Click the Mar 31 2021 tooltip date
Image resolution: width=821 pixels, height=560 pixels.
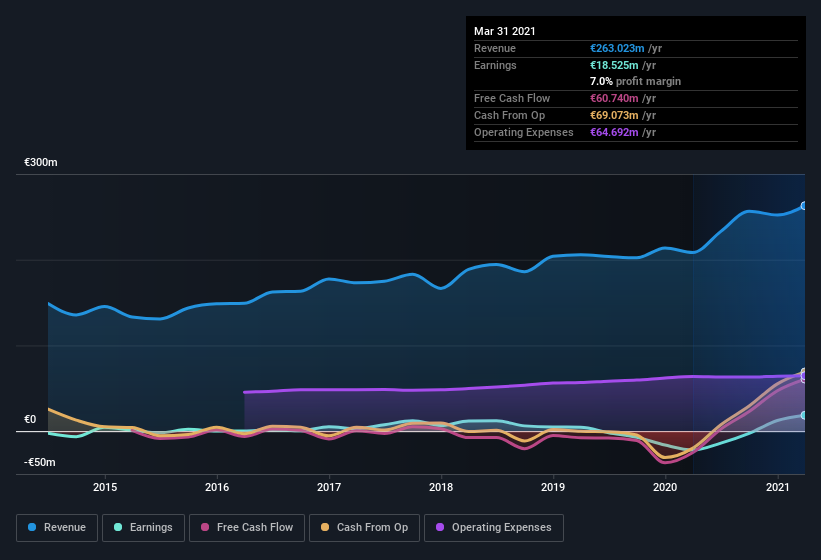[505, 31]
